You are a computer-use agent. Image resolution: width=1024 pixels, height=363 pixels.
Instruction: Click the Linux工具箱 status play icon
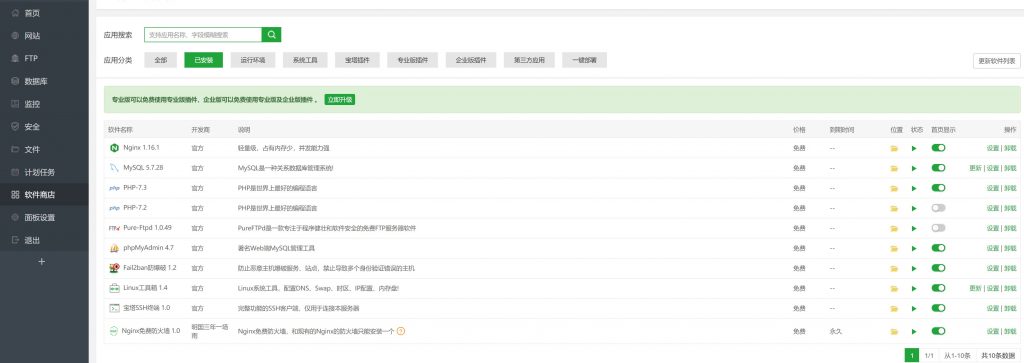click(914, 289)
